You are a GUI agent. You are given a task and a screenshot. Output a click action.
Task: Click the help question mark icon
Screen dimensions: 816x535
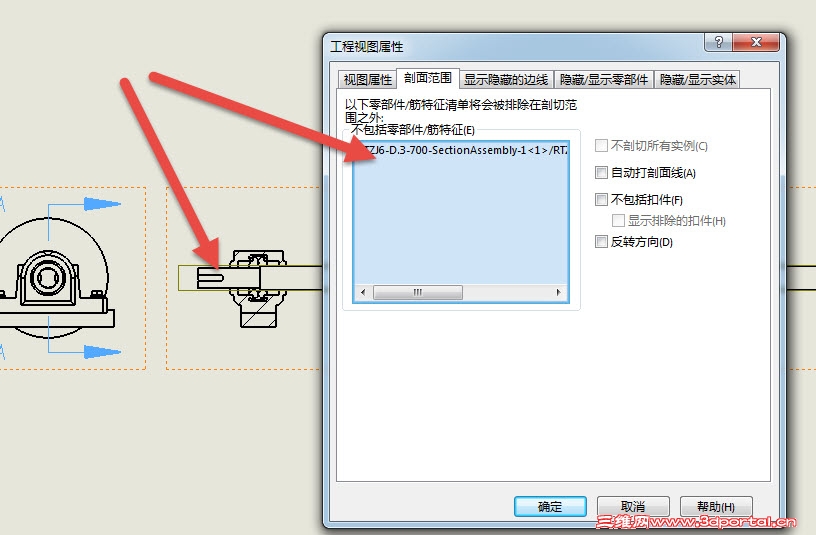pos(719,42)
